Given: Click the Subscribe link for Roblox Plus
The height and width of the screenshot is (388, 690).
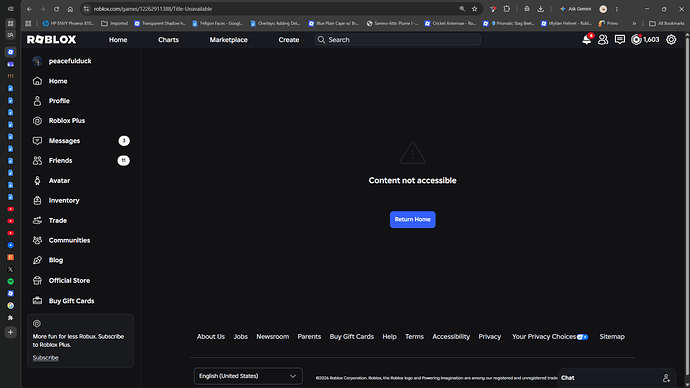Looking at the screenshot, I should coord(45,358).
